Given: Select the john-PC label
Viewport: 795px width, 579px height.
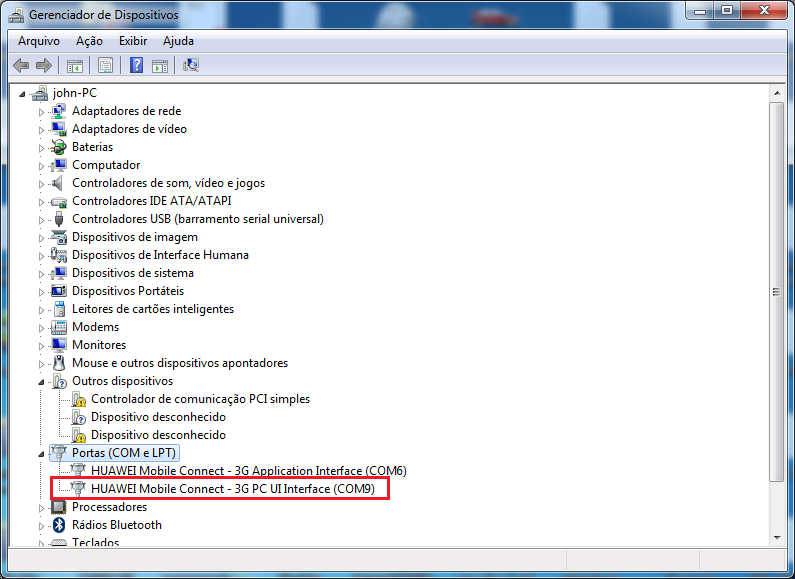Looking at the screenshot, I should coord(75,93).
